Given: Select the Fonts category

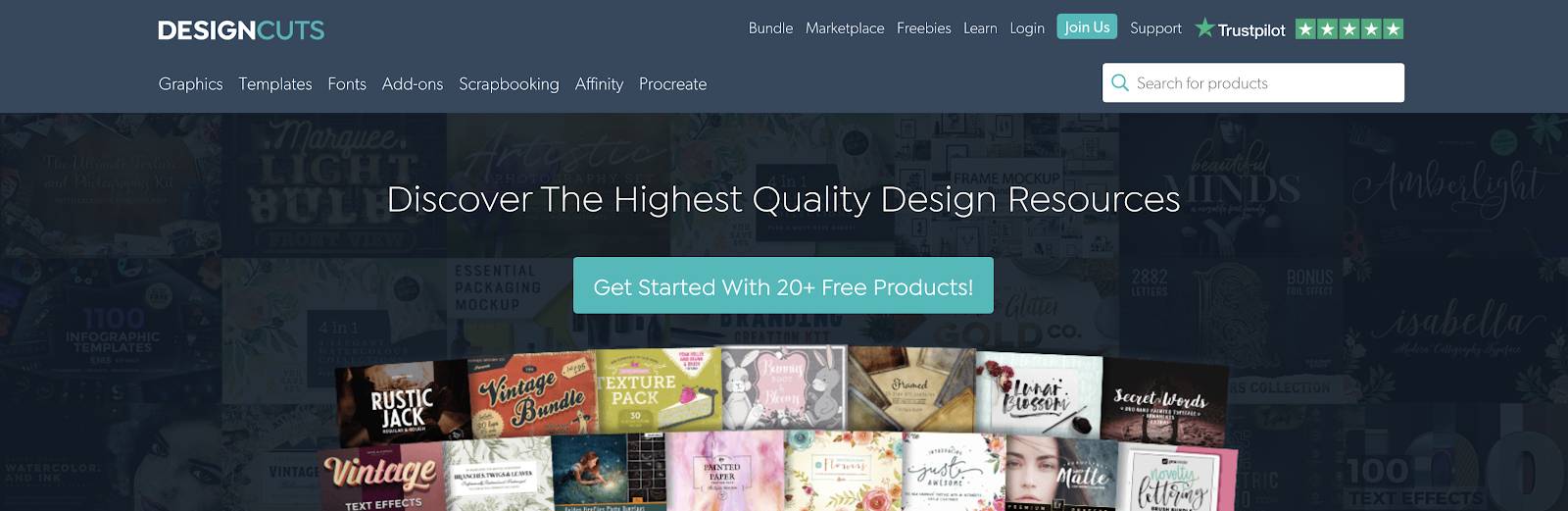Looking at the screenshot, I should tap(347, 84).
